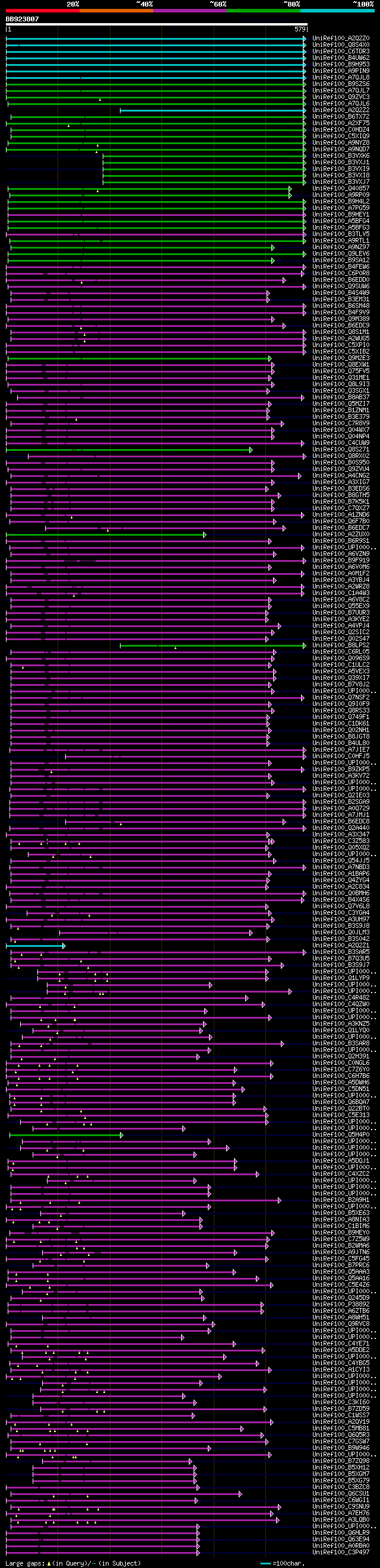
Task: Click the green alignment bar for A2ZUX0
Action: (x=106, y=535)
